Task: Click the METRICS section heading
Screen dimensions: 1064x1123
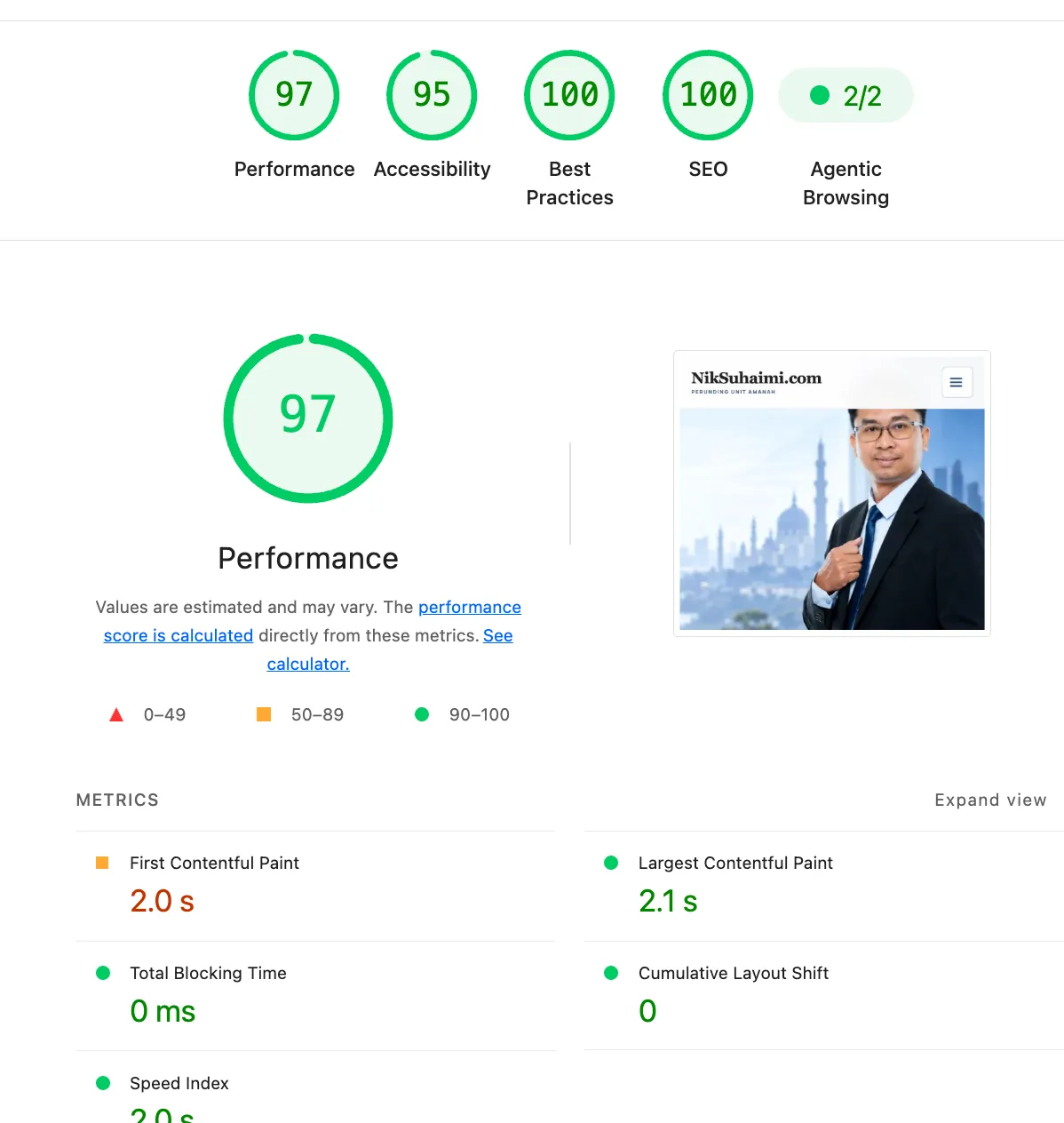Action: pos(117,800)
